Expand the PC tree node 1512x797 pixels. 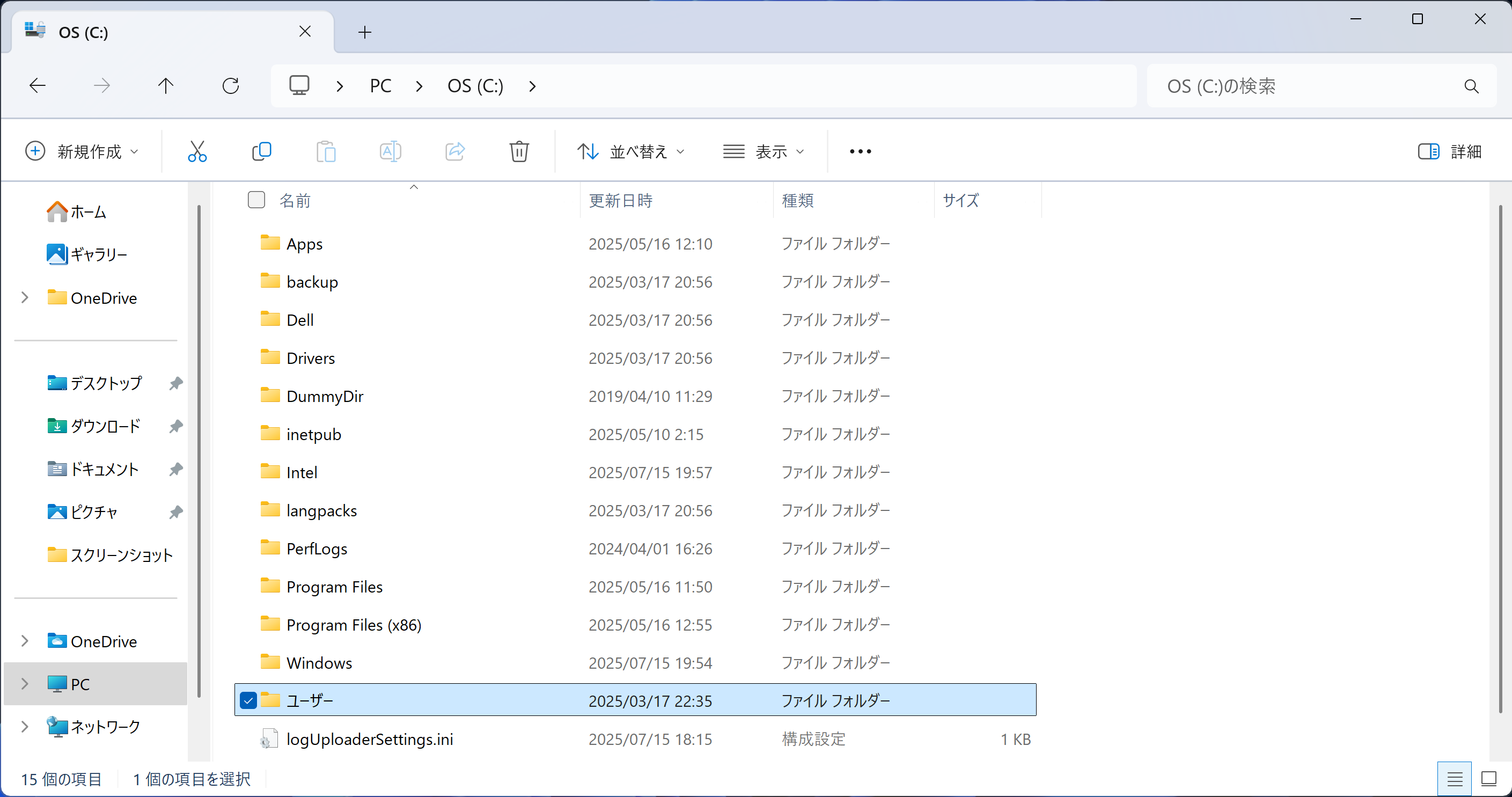(25, 684)
